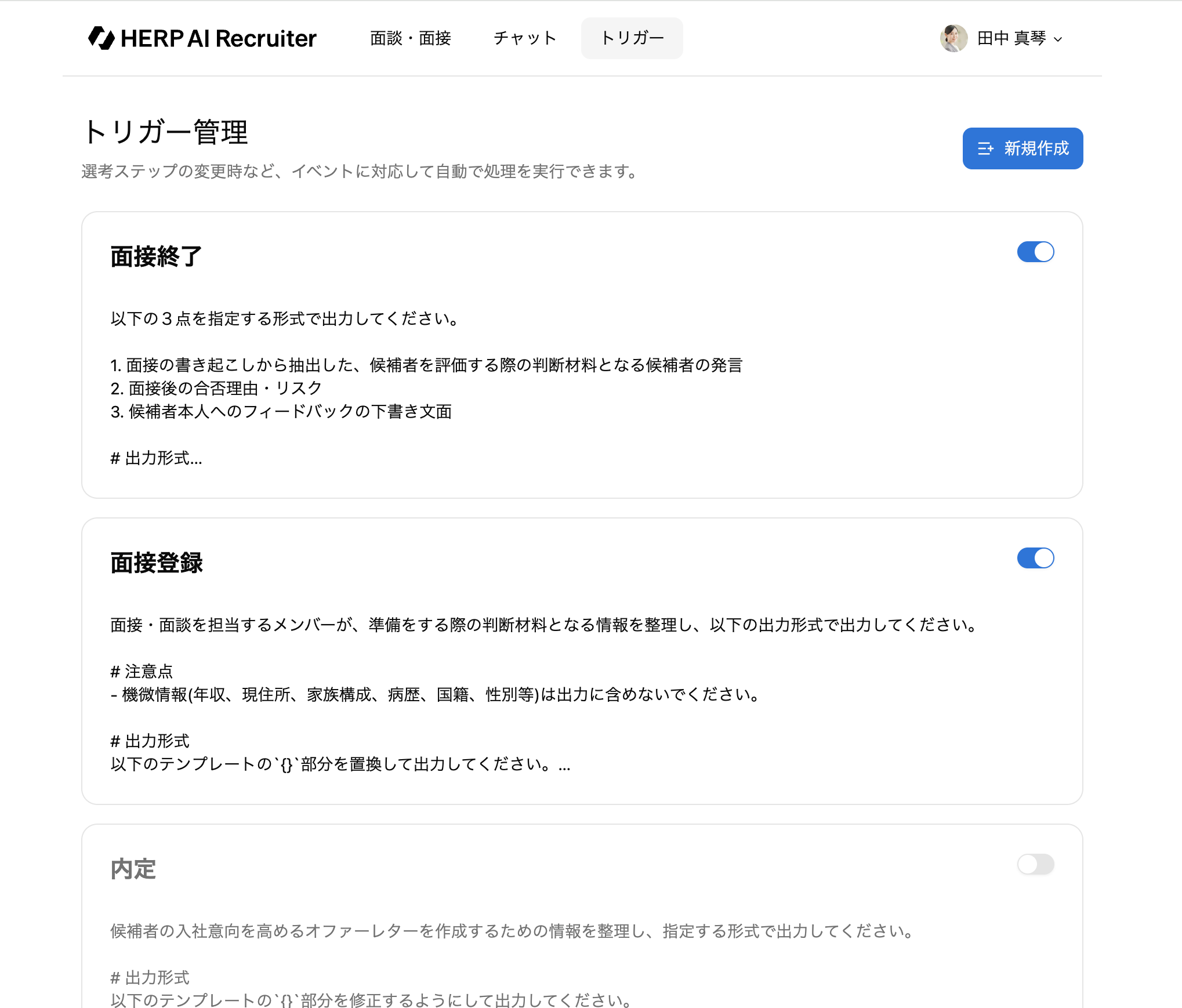Click the 面接登録 prompt description text

543,625
